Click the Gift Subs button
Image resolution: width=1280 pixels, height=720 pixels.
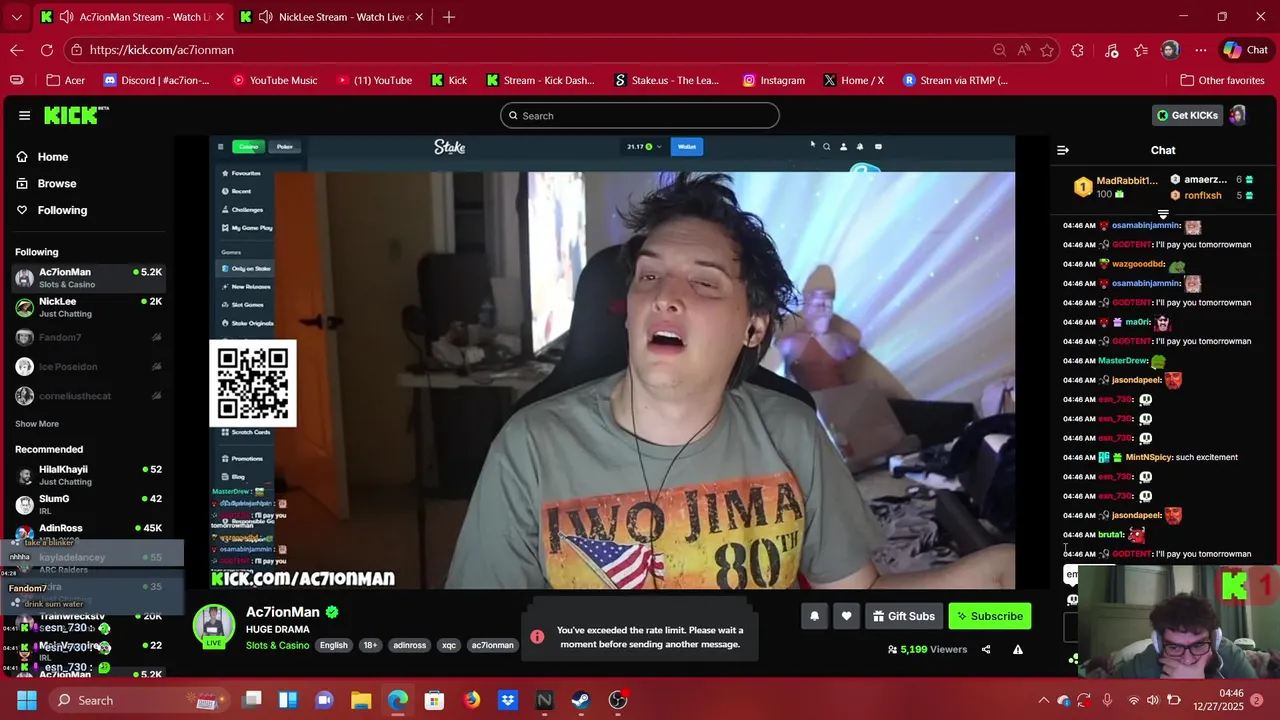(x=903, y=616)
